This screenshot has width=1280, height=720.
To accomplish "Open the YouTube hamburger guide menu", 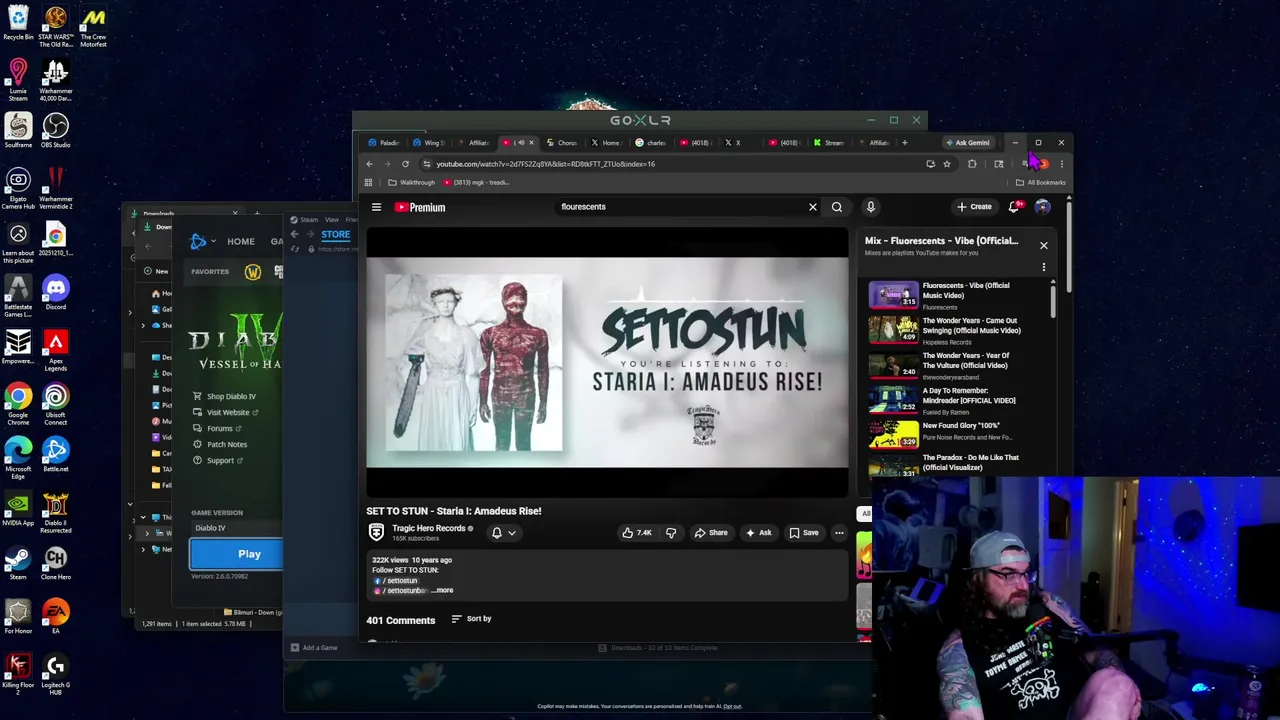I will (376, 207).
